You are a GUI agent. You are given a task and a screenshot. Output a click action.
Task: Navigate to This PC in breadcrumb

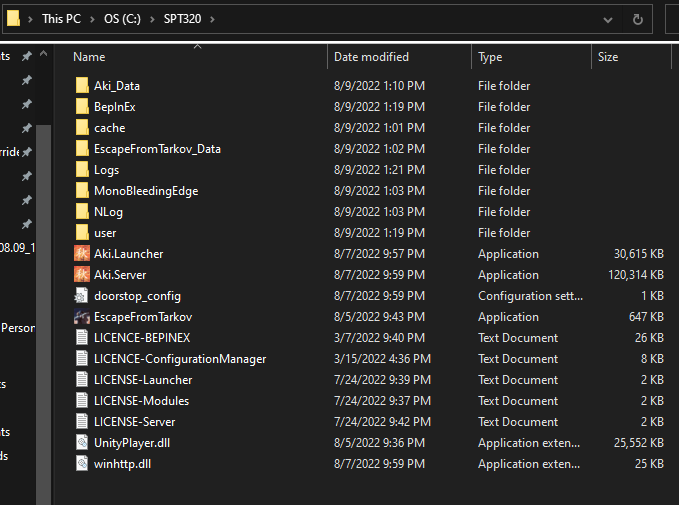[61, 19]
